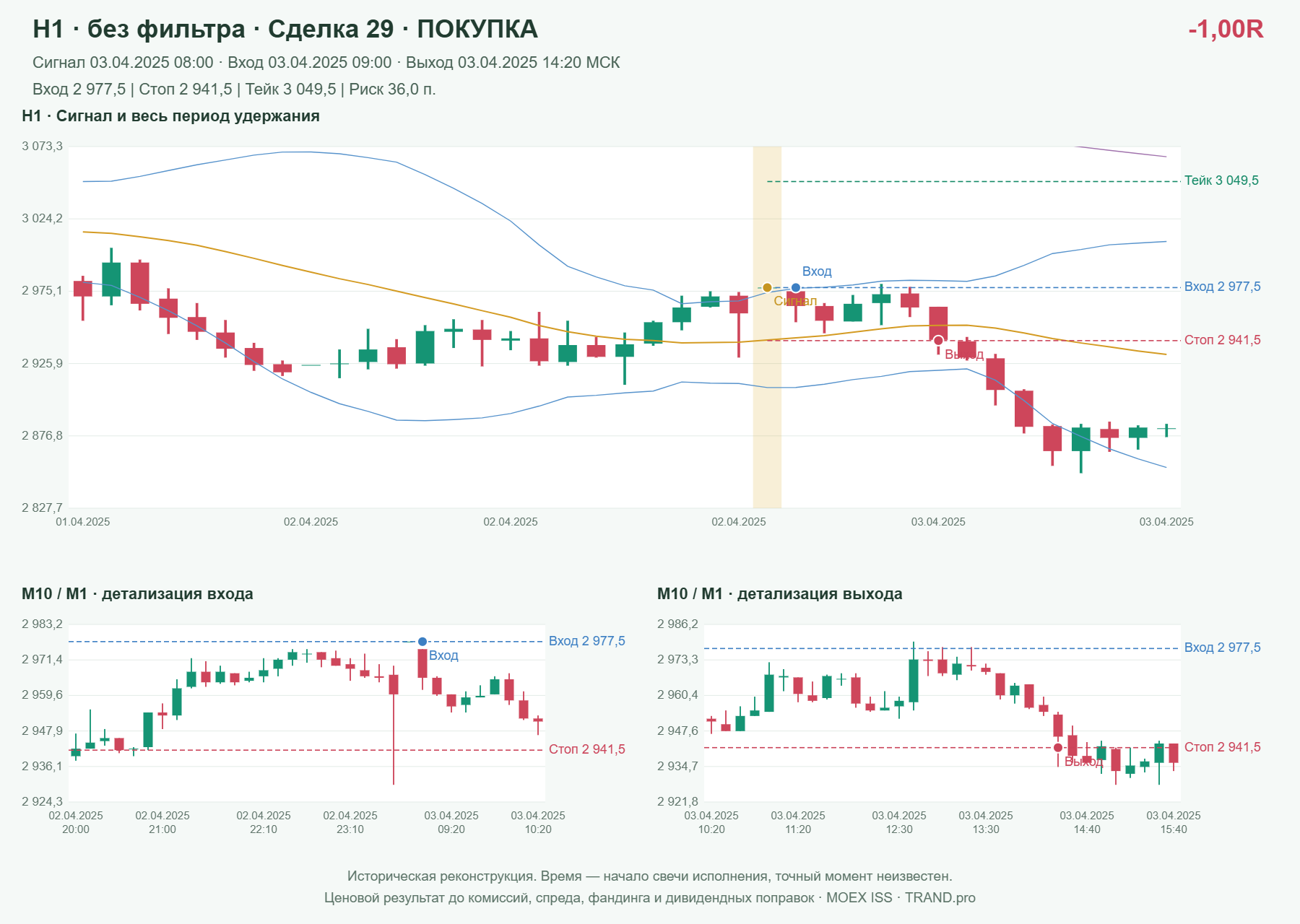Viewport: 1300px width, 924px height.
Task: Click the 2 925,9 price axis label
Action: [42, 364]
